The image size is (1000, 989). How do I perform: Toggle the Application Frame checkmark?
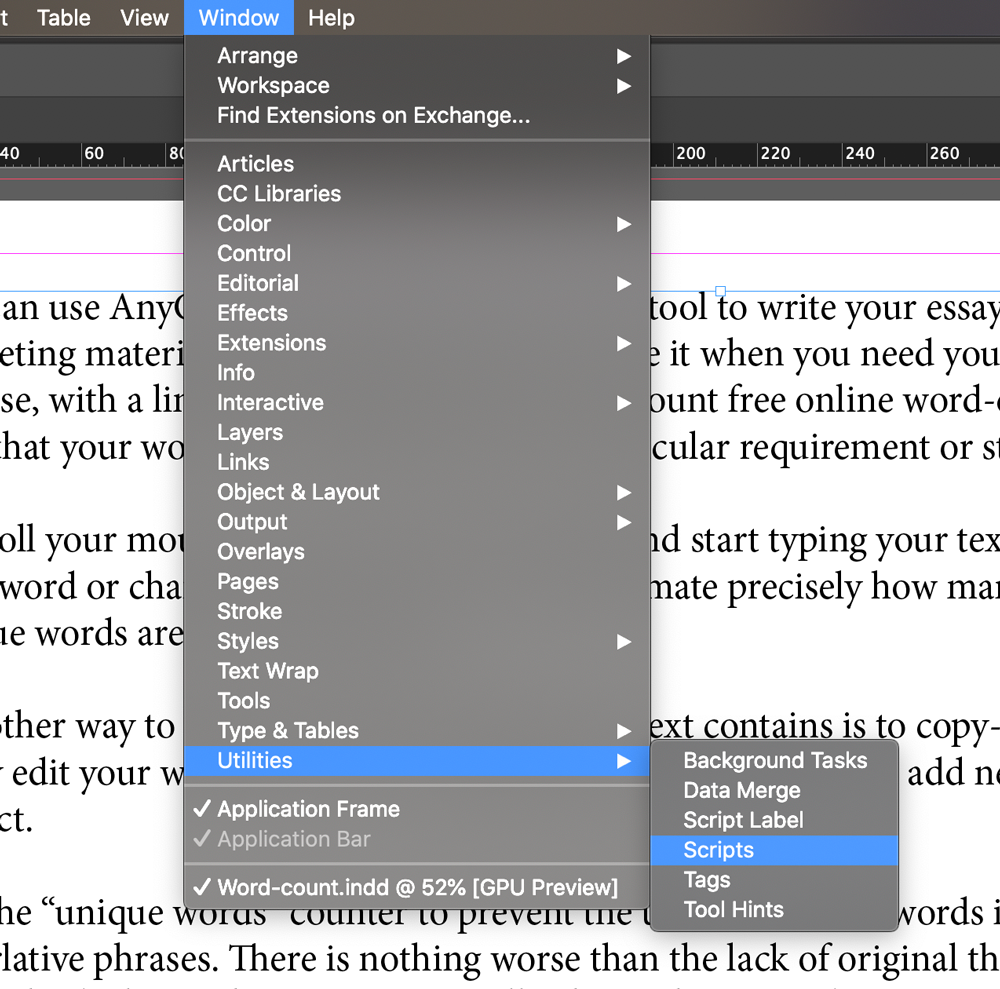pyautogui.click(x=308, y=809)
